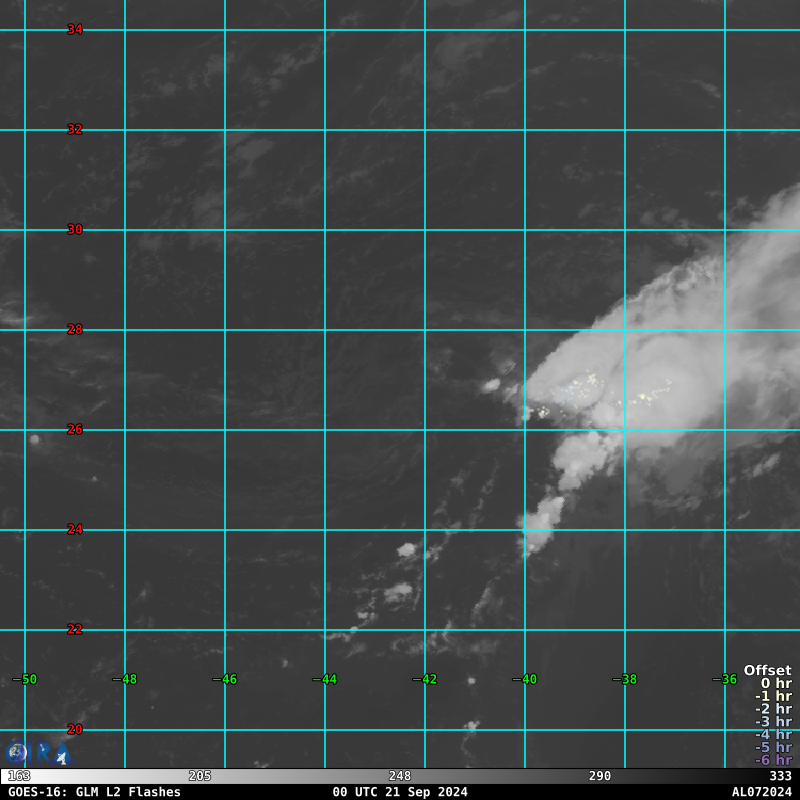Viewport: 800px width, 800px height.
Task: Click the 34 latitude label
Action: [x=75, y=30]
